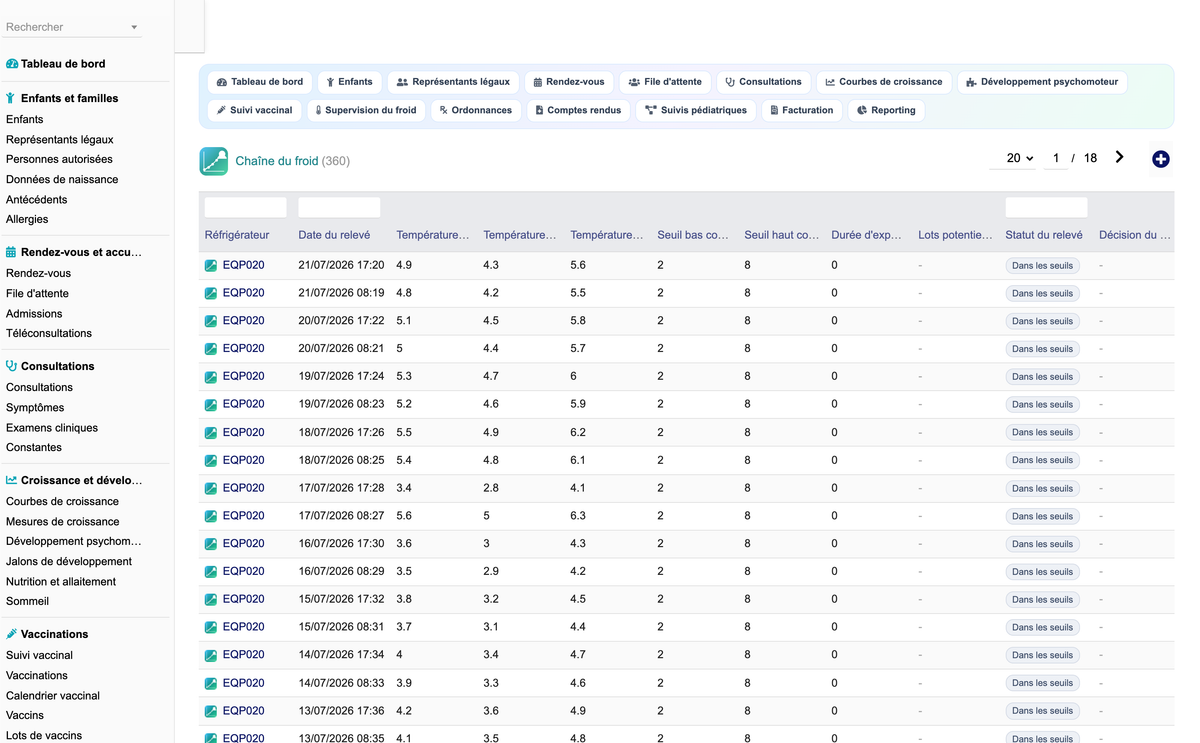The width and height of the screenshot is (1200, 743).
Task: Click the Chaîne du froid module icon
Action: click(214, 161)
